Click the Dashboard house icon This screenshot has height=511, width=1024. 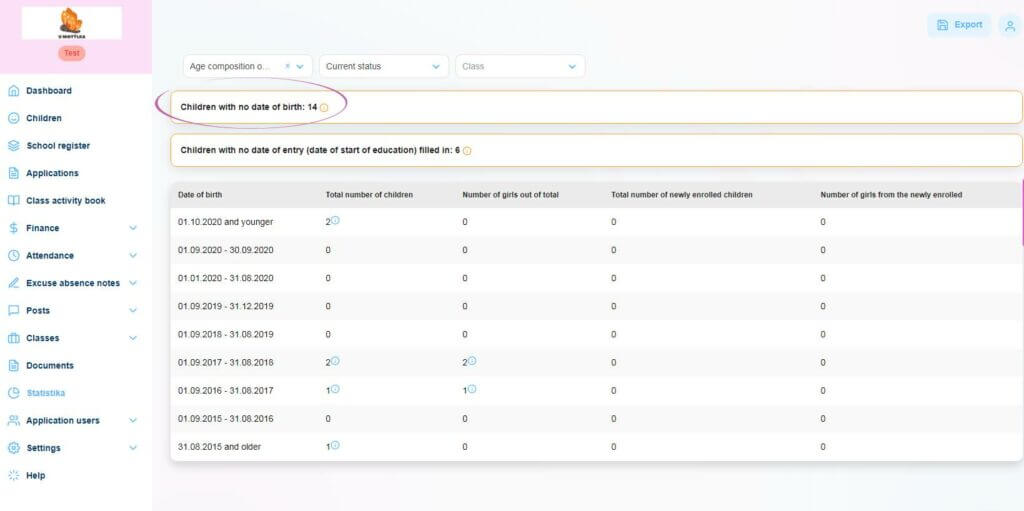pos(13,91)
